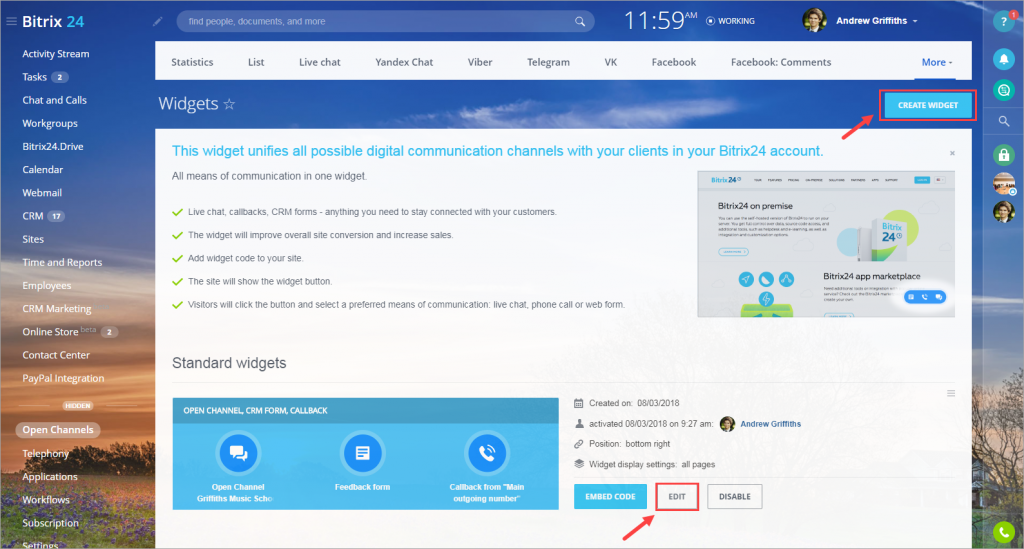The image size is (1024, 549).
Task: Expand the More tab dropdown
Action: click(x=936, y=62)
